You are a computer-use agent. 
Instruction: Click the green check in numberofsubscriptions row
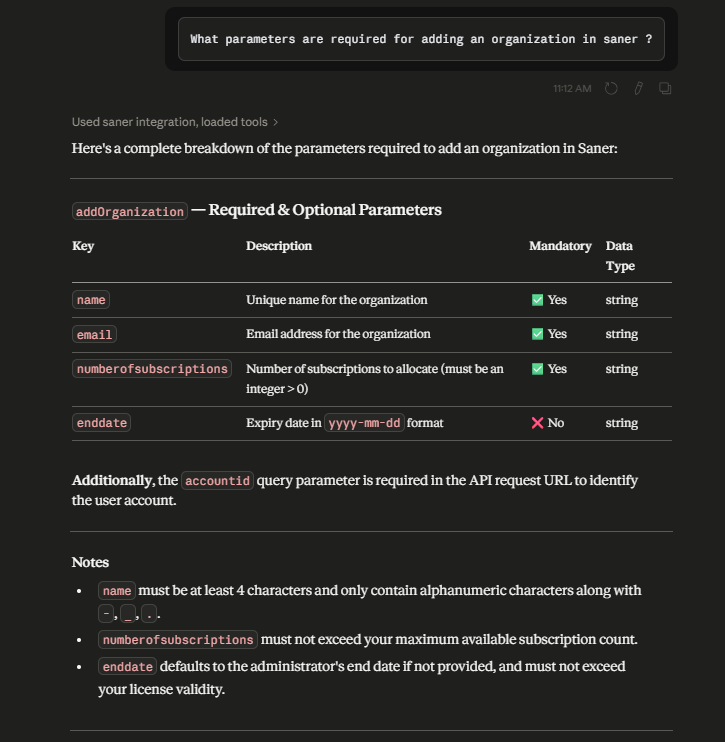pos(537,369)
